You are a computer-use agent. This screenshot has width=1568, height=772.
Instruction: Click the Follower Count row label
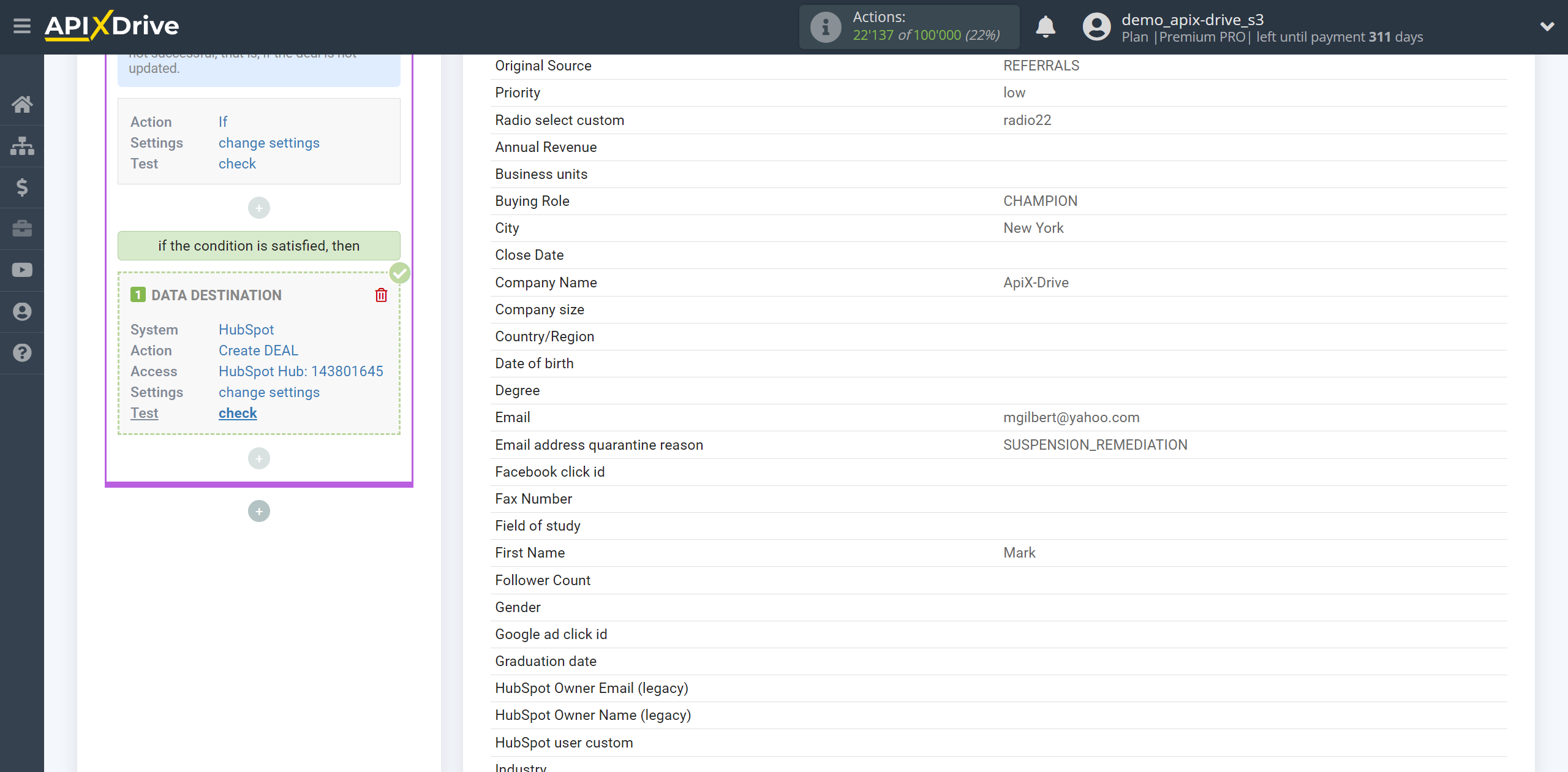(543, 580)
